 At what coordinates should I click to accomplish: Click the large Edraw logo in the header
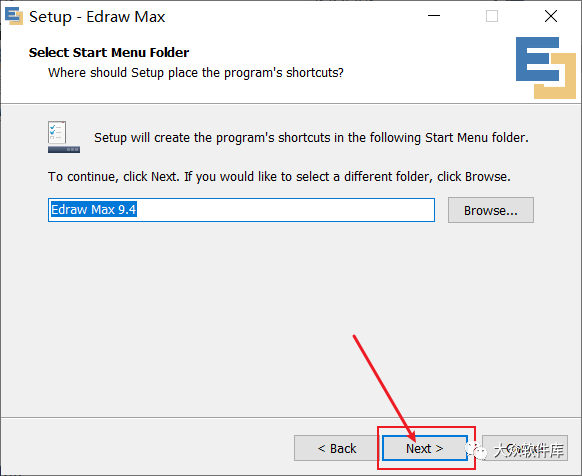[546, 68]
